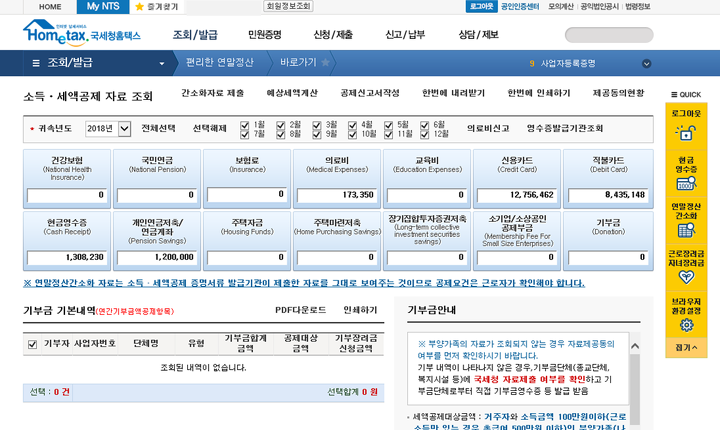Click 한번에 내려받기
Viewport: 720px width, 430px height.
coord(453,93)
